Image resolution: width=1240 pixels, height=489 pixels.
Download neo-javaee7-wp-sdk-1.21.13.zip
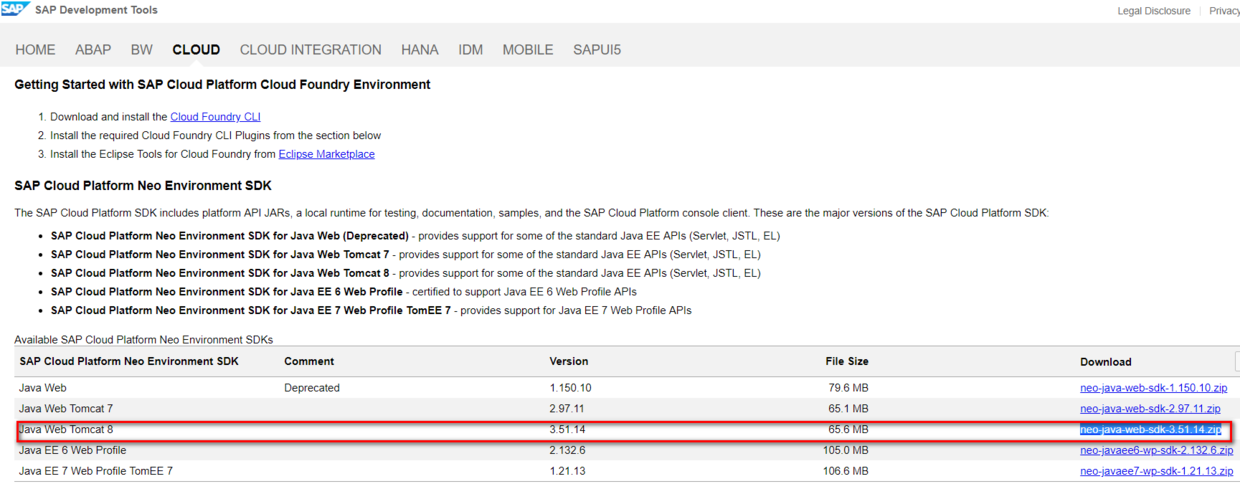point(1157,471)
